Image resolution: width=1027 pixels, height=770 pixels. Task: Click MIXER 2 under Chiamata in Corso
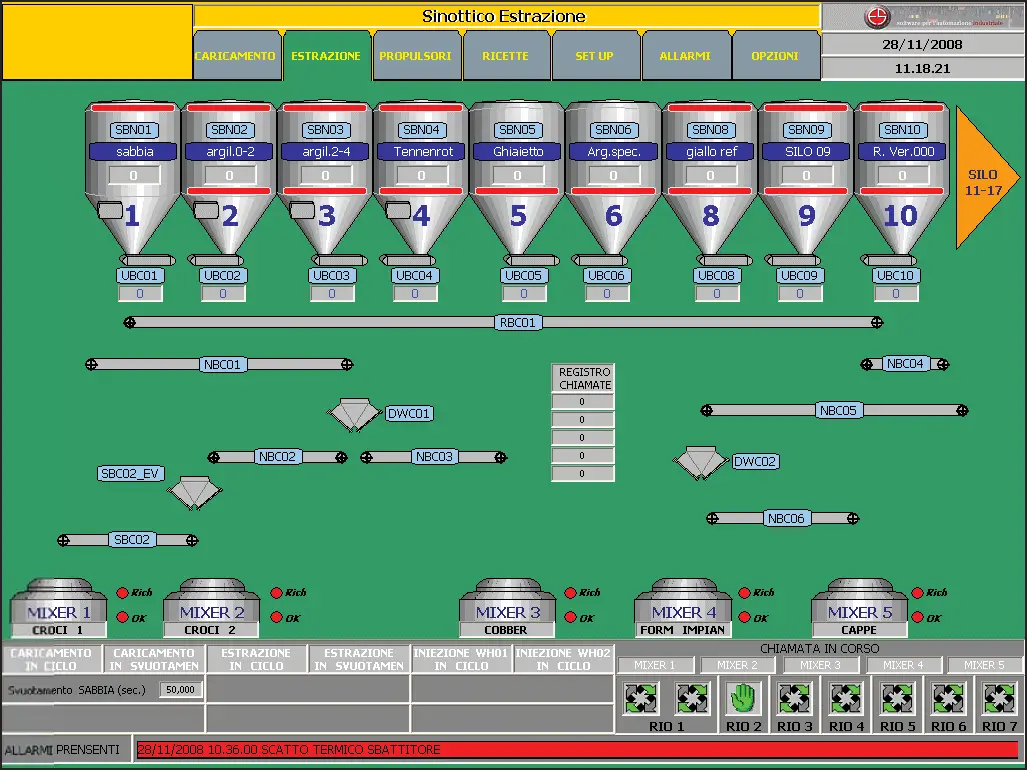(737, 665)
